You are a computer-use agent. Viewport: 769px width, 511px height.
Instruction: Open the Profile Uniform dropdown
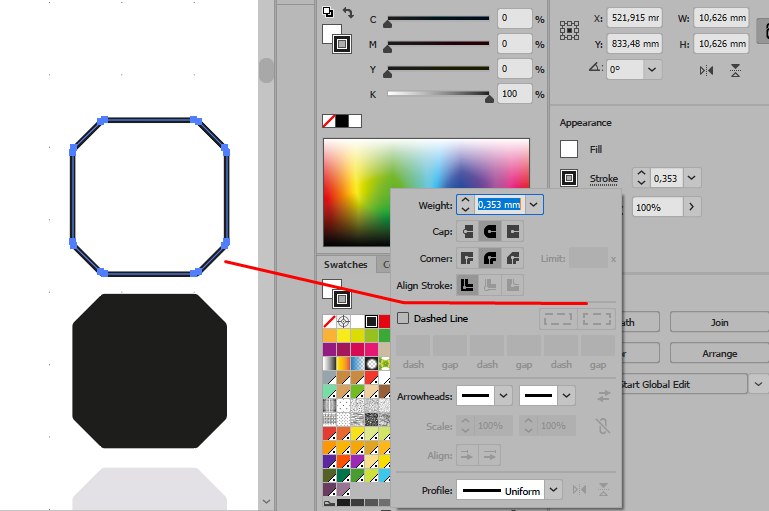tap(554, 489)
